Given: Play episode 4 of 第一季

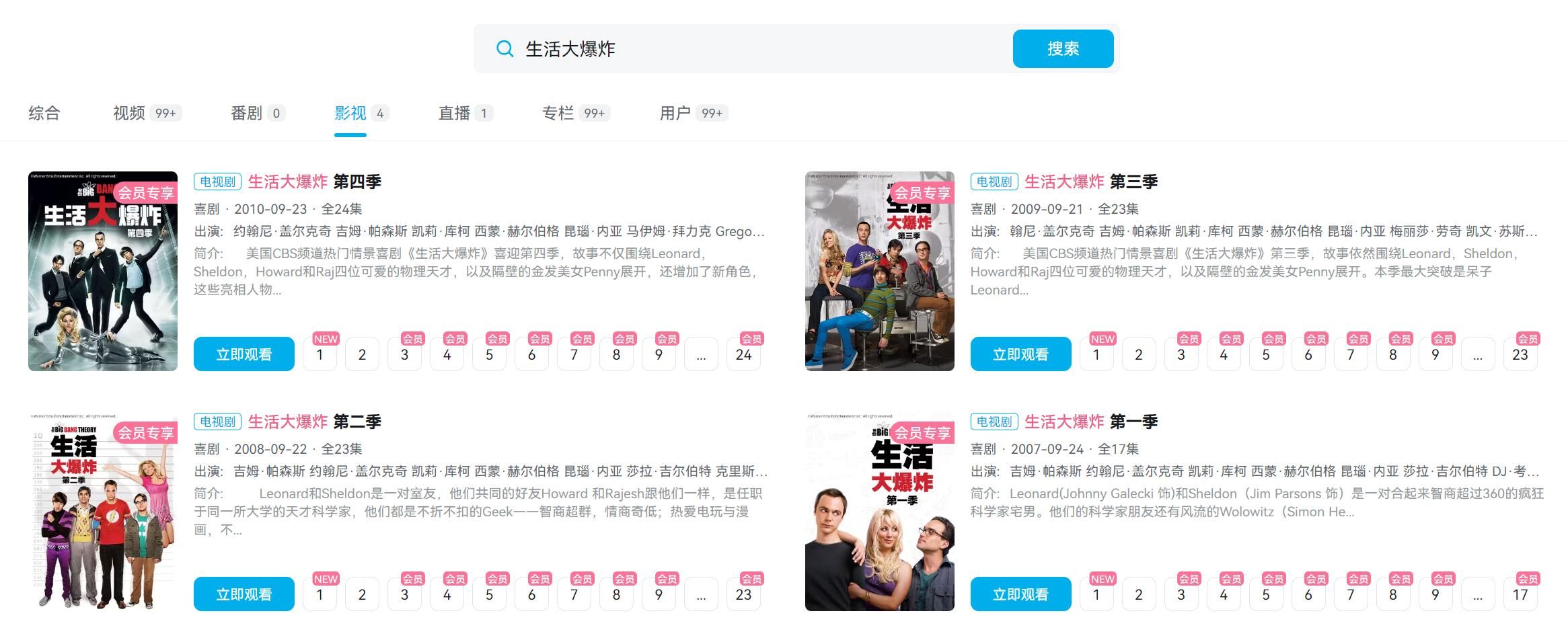Looking at the screenshot, I should pos(1224,594).
